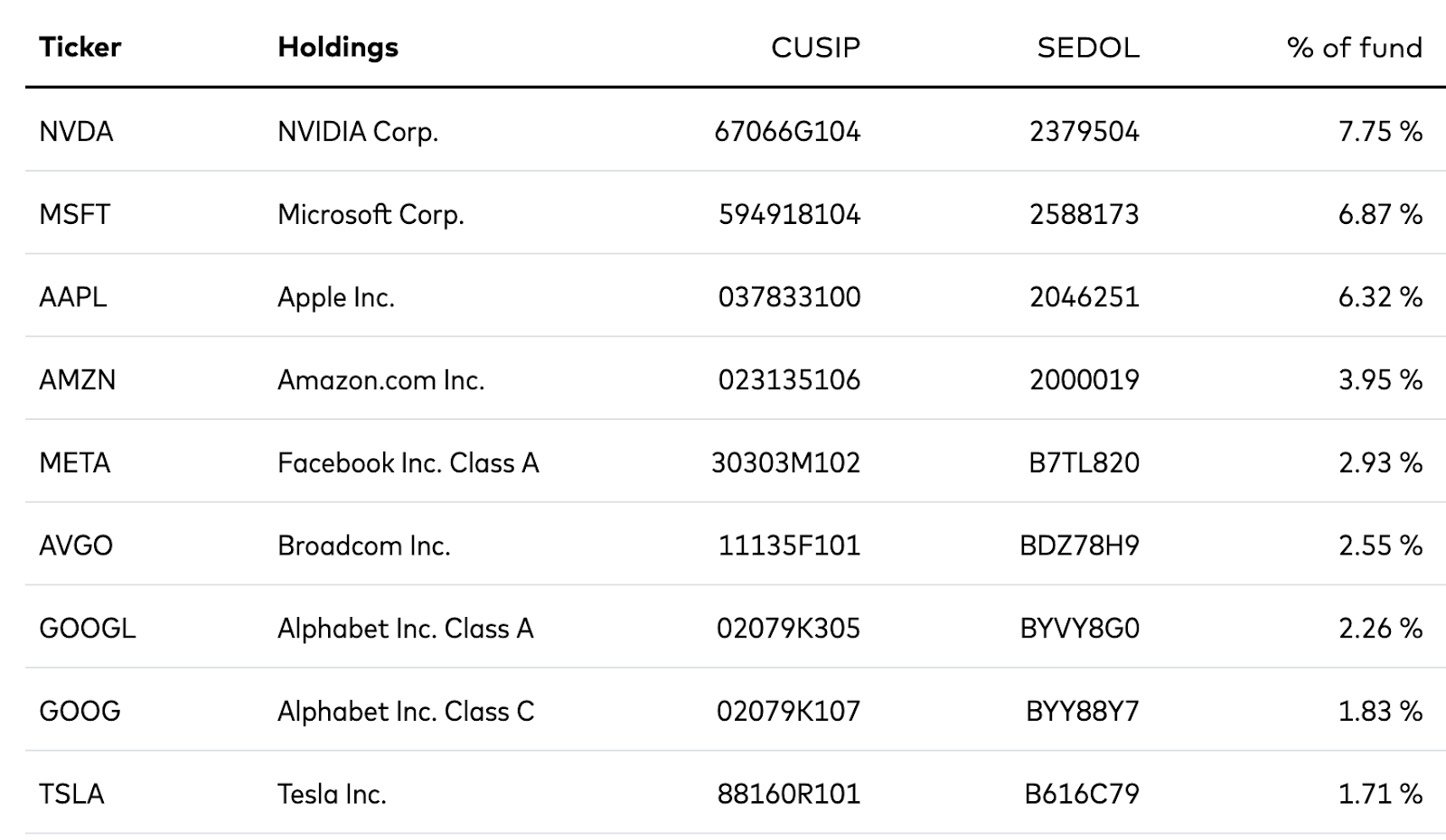Select the SEDOL column header

click(1088, 47)
